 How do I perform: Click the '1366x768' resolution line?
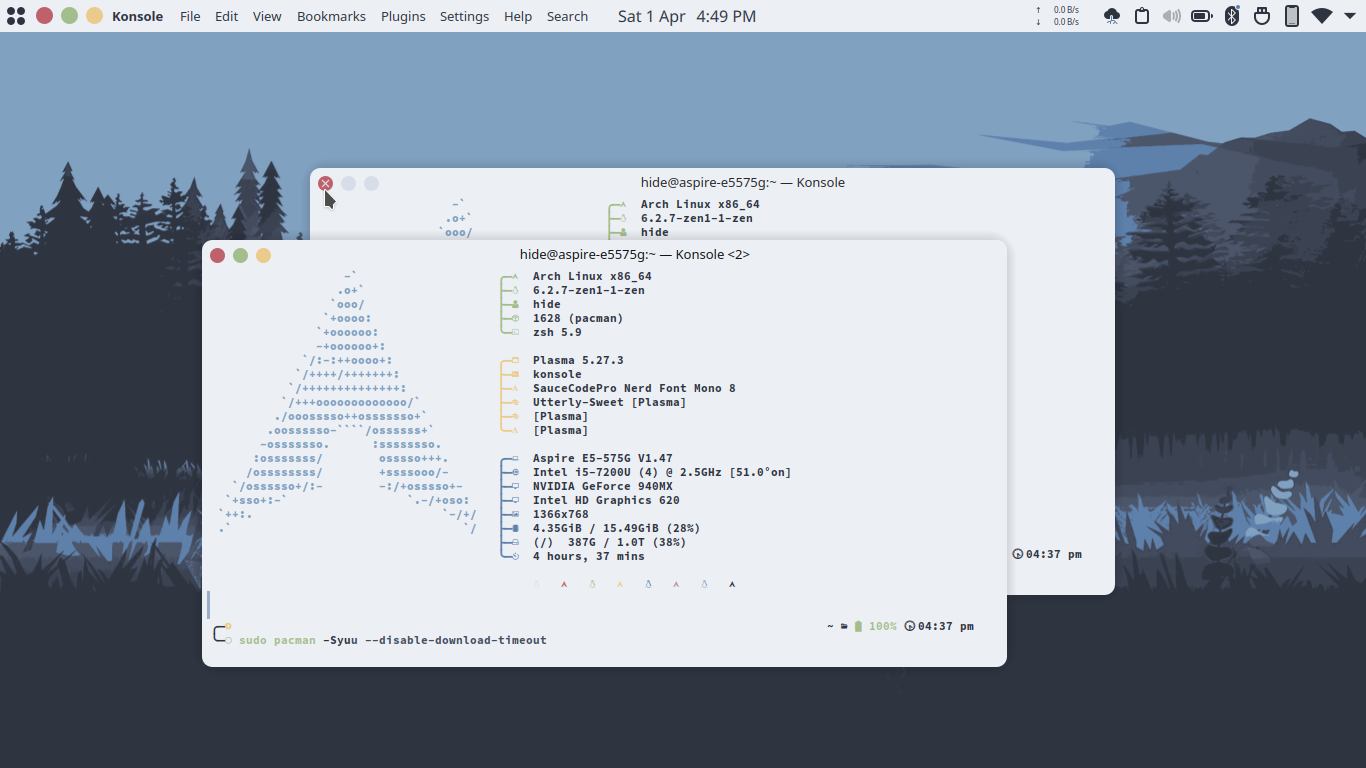pos(561,514)
